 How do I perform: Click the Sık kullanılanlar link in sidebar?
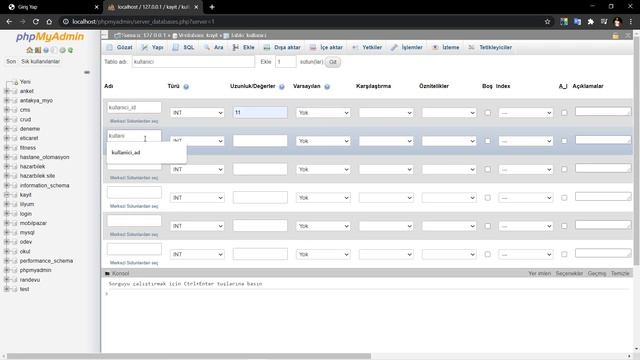pos(40,61)
